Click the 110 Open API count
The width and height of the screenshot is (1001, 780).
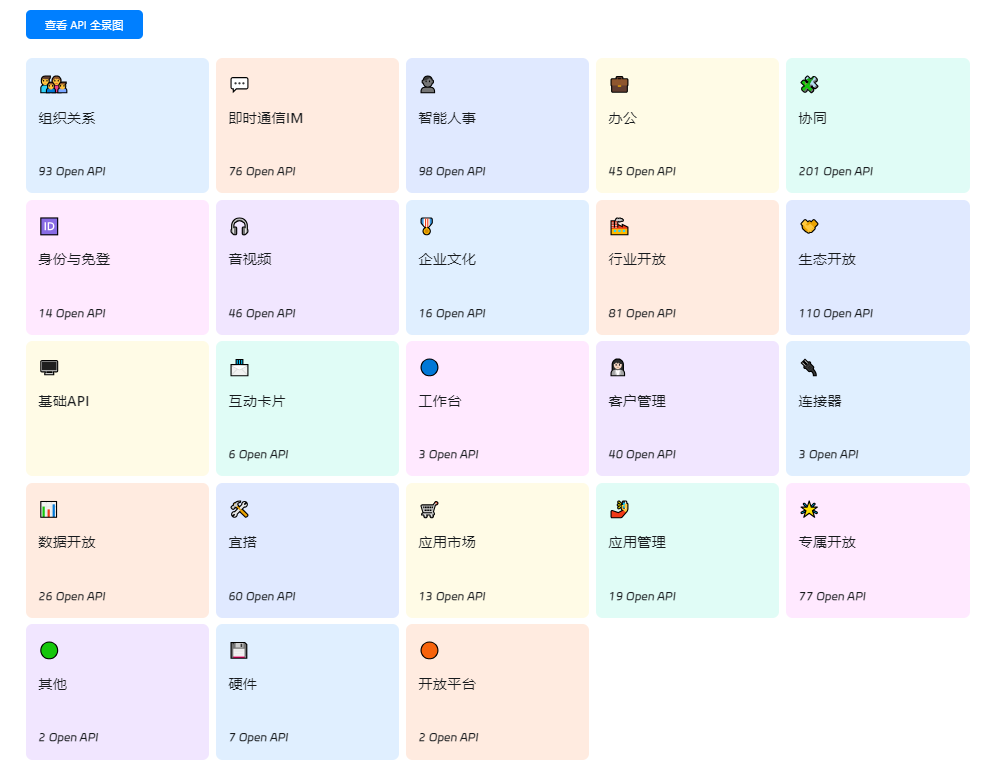(836, 313)
